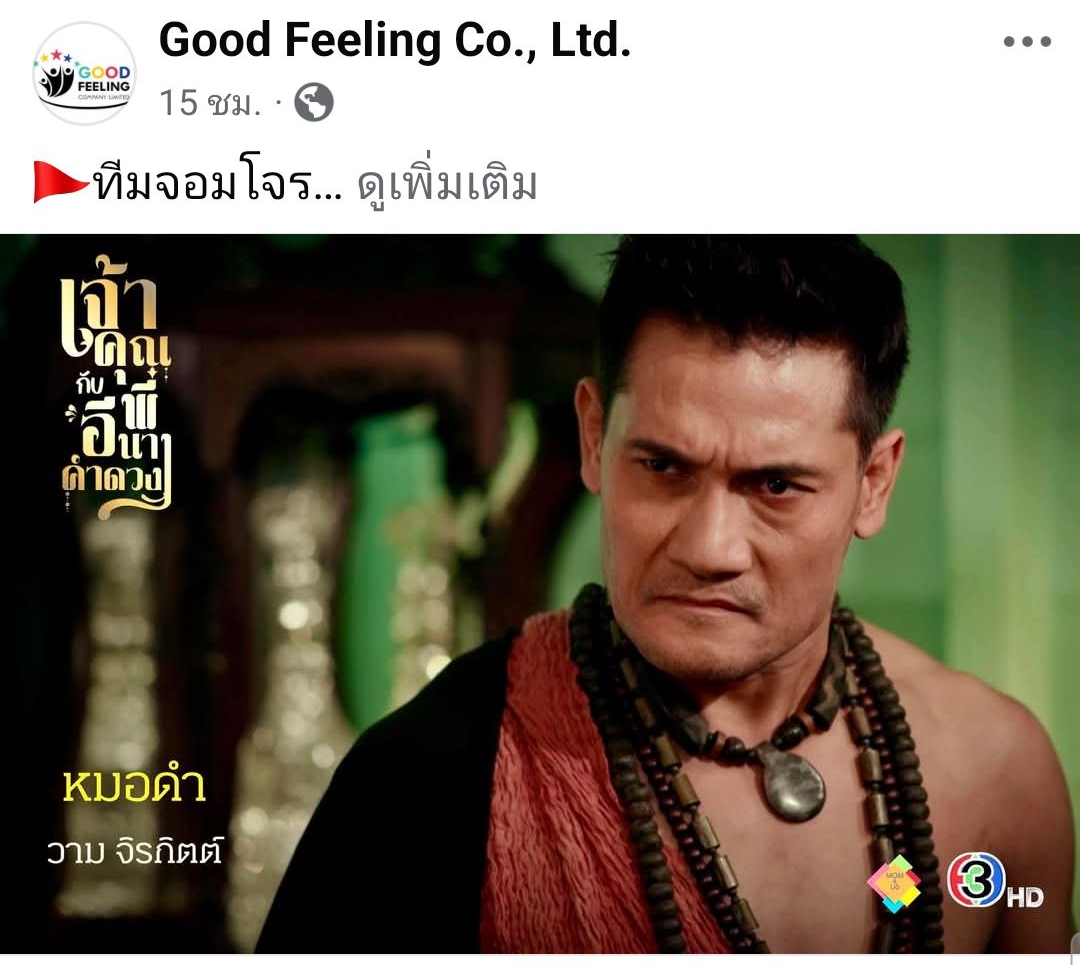The image size is (1080, 965).
Task: Open Good Feeling Co., Ltd. page name
Action: click(395, 40)
